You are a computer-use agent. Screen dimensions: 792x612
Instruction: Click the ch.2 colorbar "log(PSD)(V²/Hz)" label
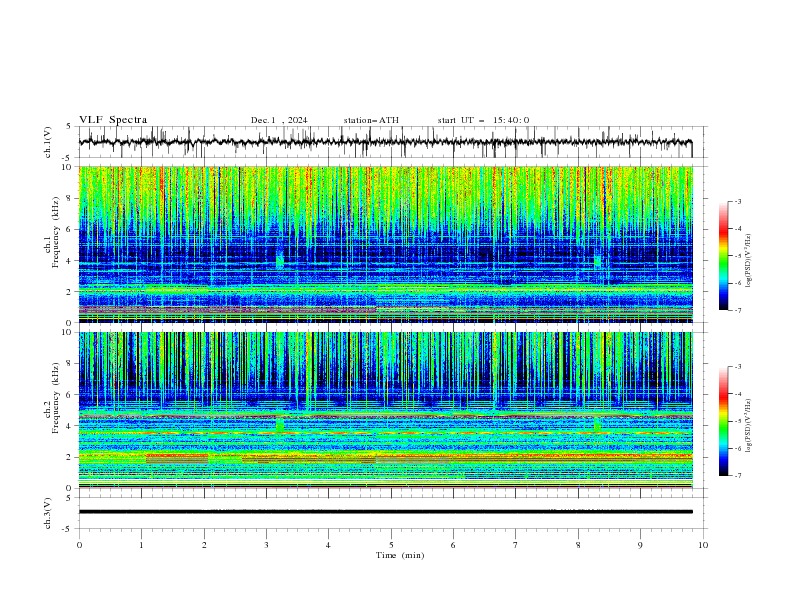pyautogui.click(x=749, y=426)
